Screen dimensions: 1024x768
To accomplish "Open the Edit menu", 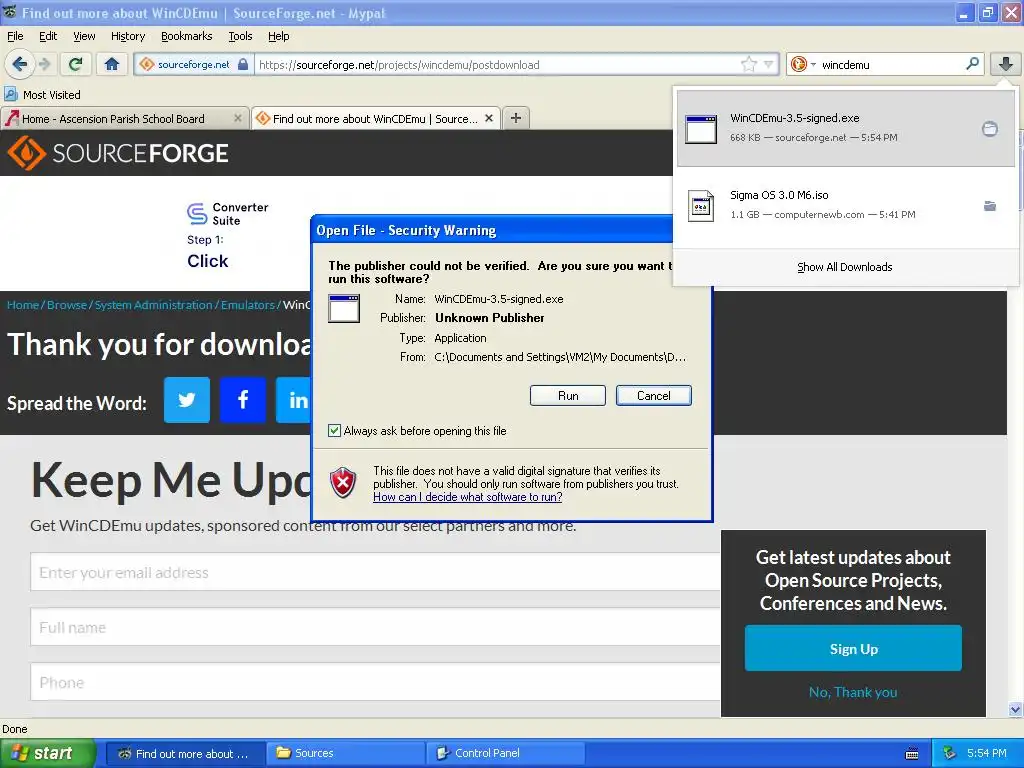I will [48, 36].
